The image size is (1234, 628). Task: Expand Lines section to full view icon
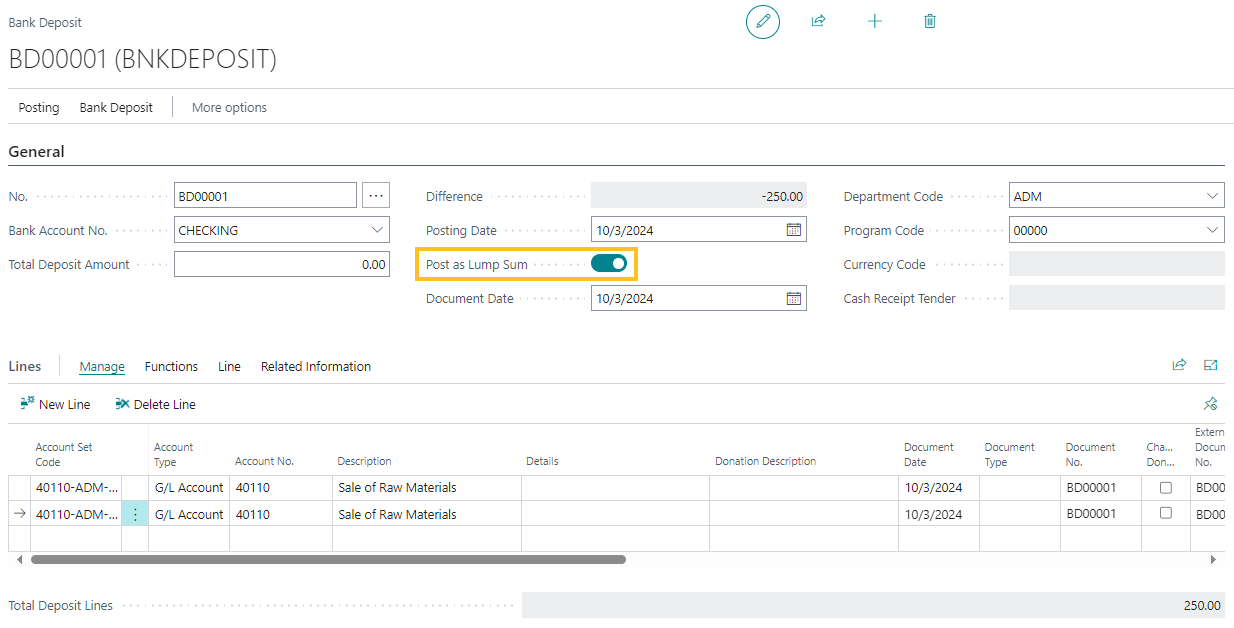pos(1211,365)
